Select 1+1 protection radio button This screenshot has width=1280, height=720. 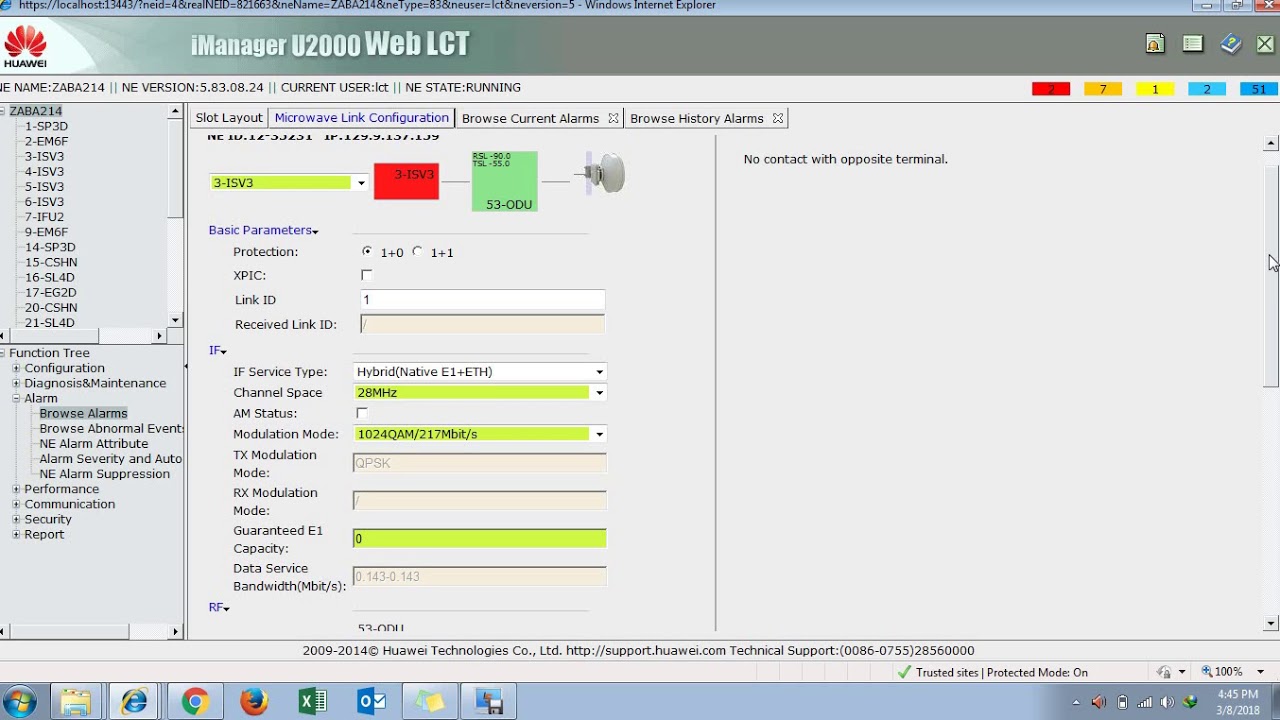[x=417, y=252]
